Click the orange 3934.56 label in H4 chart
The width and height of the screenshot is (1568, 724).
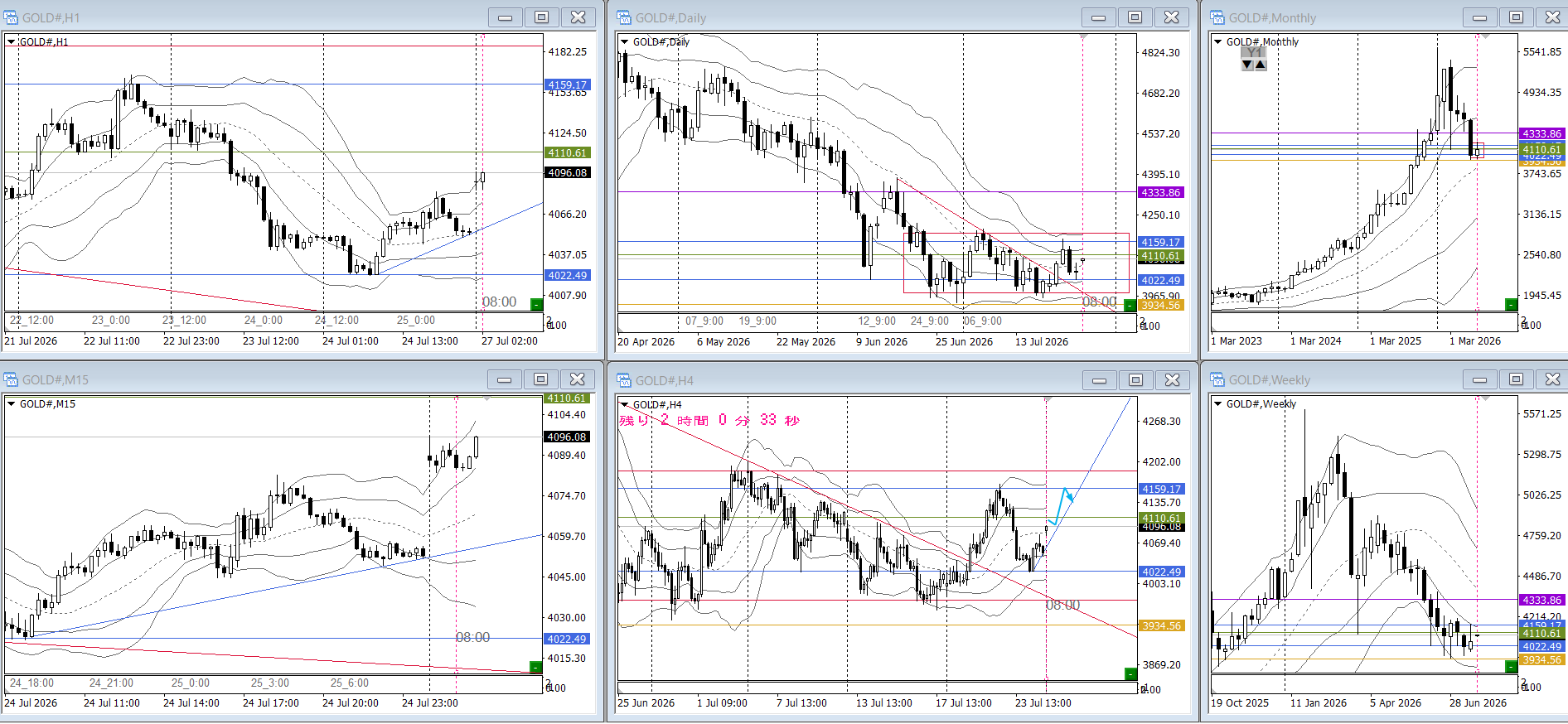coord(1162,625)
